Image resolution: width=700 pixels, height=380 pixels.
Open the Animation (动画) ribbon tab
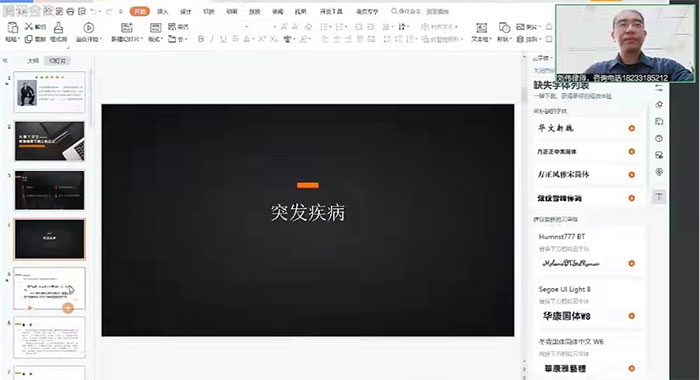[232, 12]
